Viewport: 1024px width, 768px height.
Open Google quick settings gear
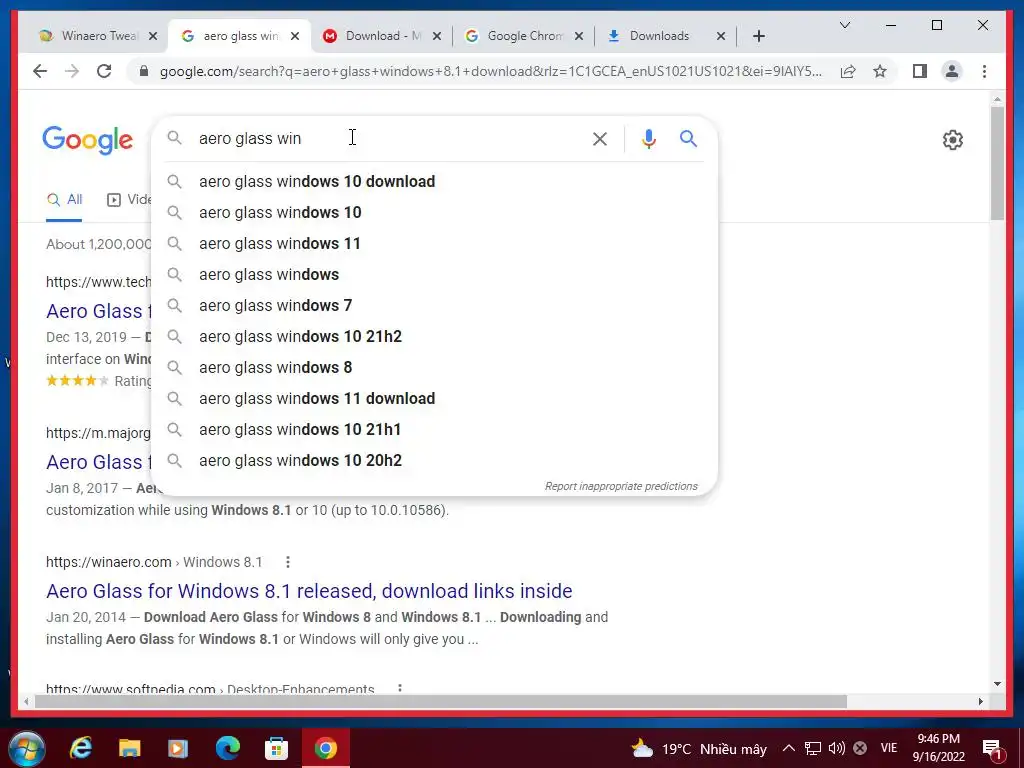[x=953, y=139]
